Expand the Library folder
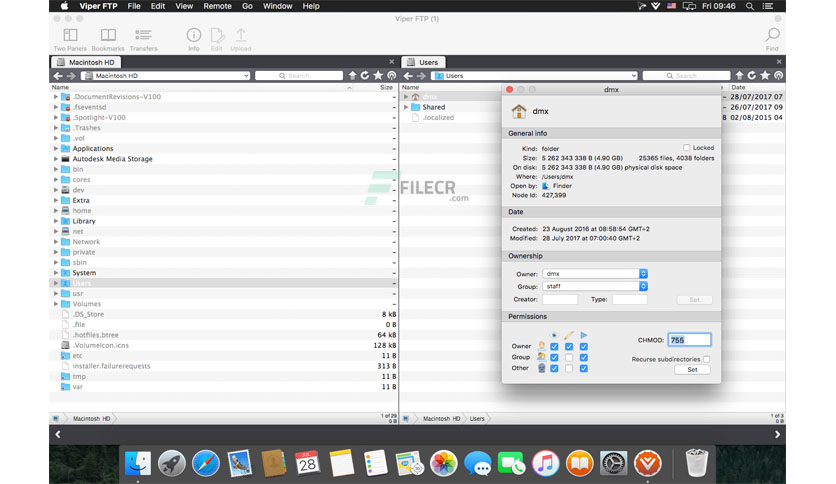Viewport: 836px width, 484px height. click(55, 221)
